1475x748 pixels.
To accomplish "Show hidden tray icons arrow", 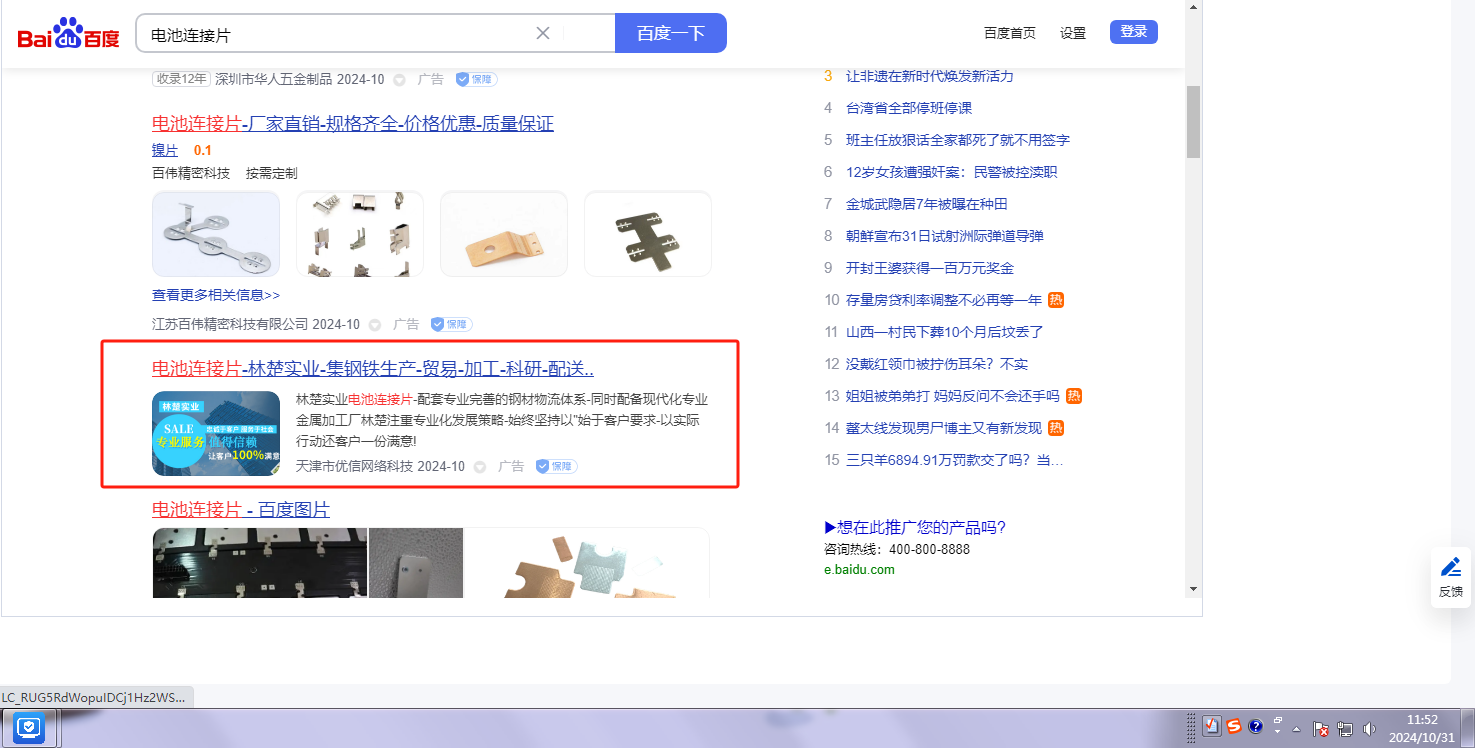I will coord(1297,728).
